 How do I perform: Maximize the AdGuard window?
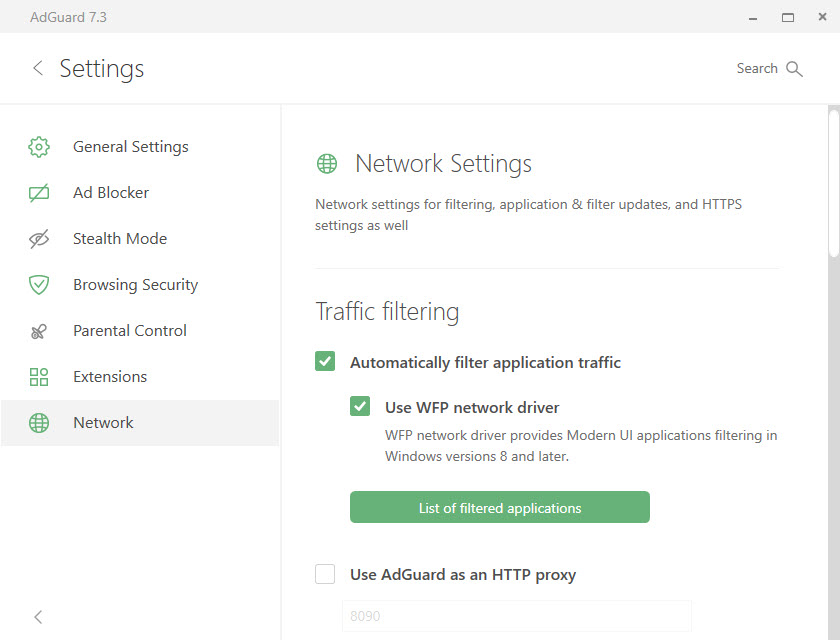pos(788,18)
